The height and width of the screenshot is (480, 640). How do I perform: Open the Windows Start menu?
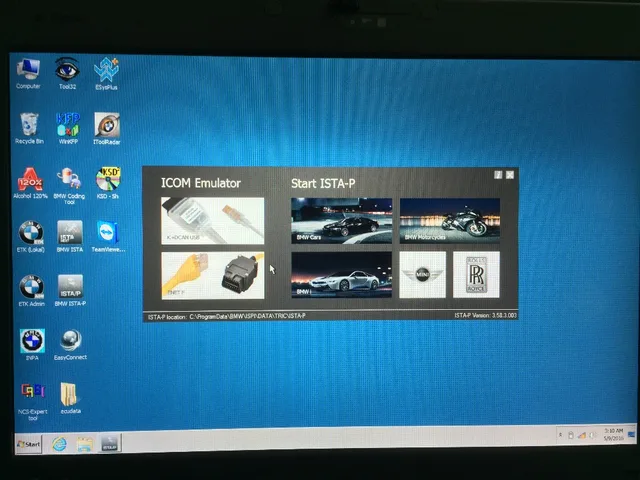29,444
